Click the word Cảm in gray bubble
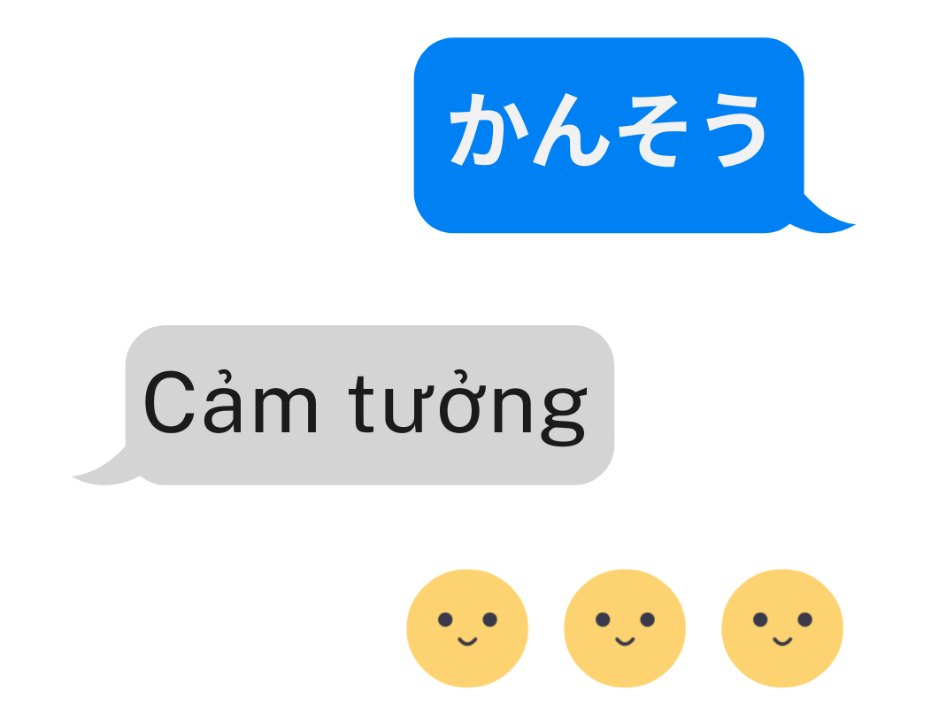 [230, 402]
